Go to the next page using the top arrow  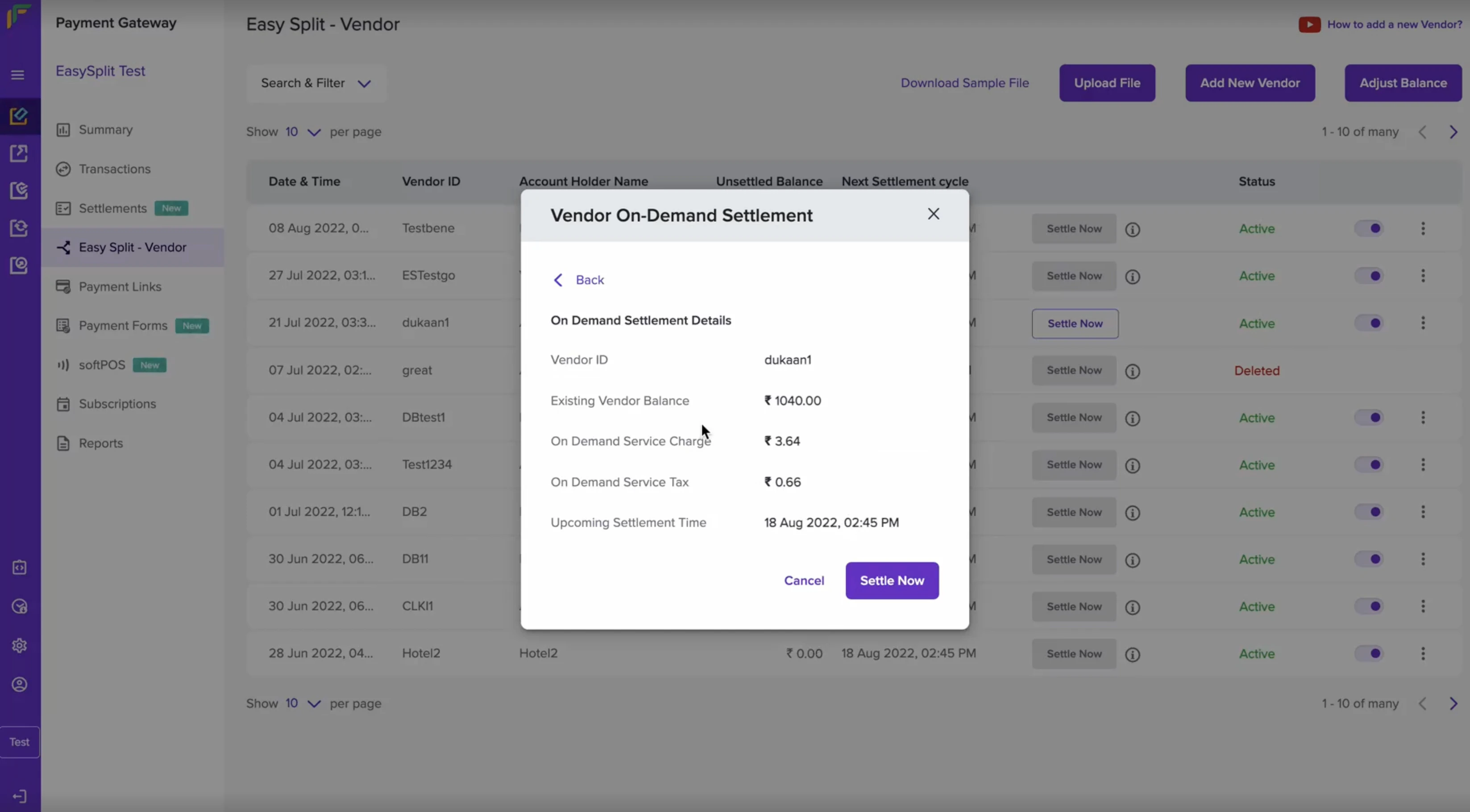pyautogui.click(x=1453, y=133)
